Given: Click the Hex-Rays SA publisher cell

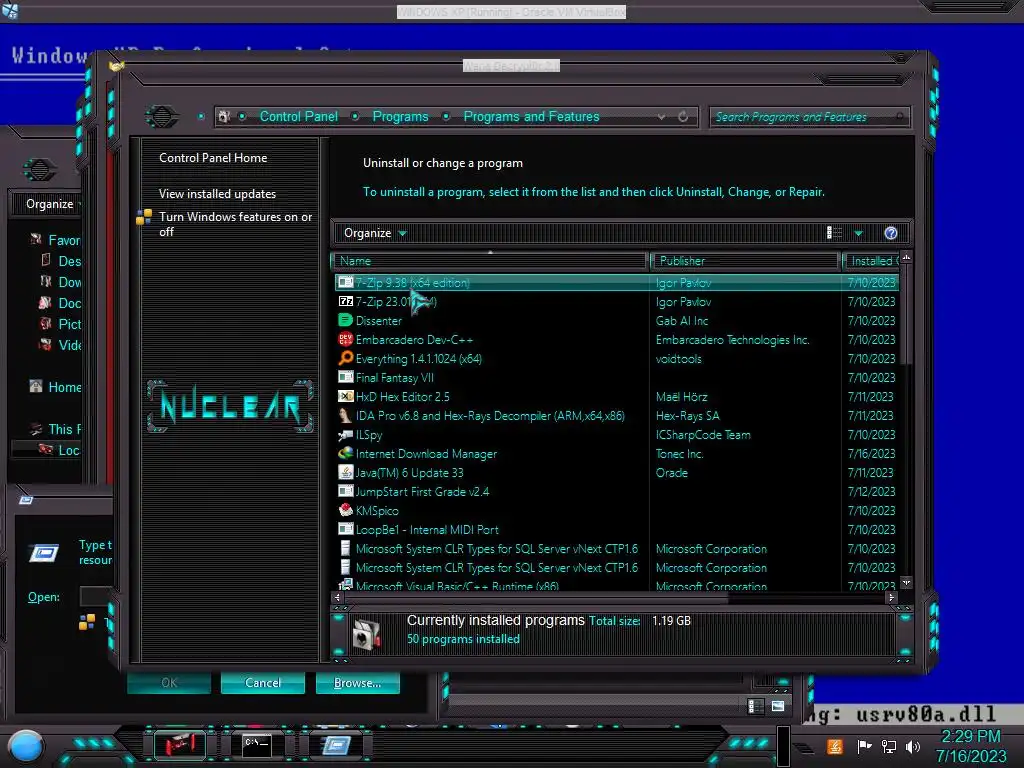Looking at the screenshot, I should pyautogui.click(x=687, y=415).
